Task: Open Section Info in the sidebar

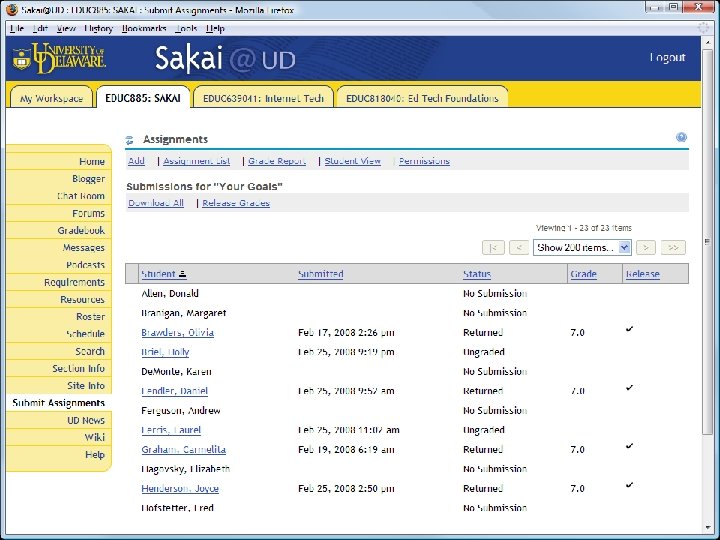Action: click(79, 368)
